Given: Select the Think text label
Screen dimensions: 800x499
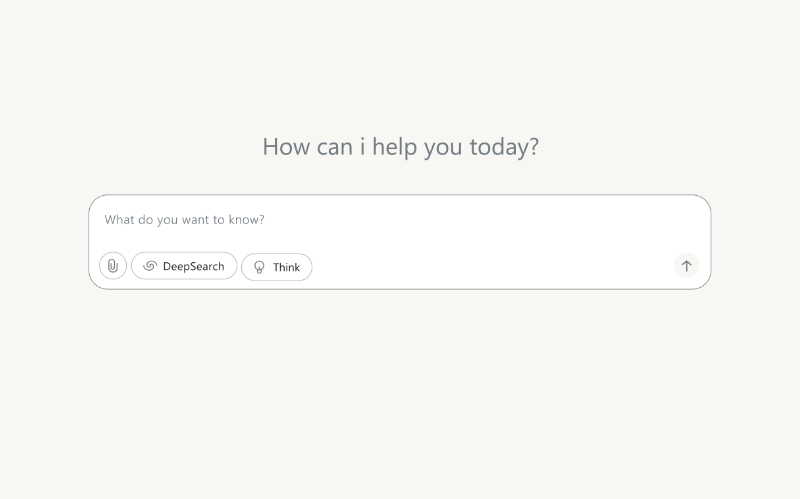Looking at the screenshot, I should pos(286,267).
